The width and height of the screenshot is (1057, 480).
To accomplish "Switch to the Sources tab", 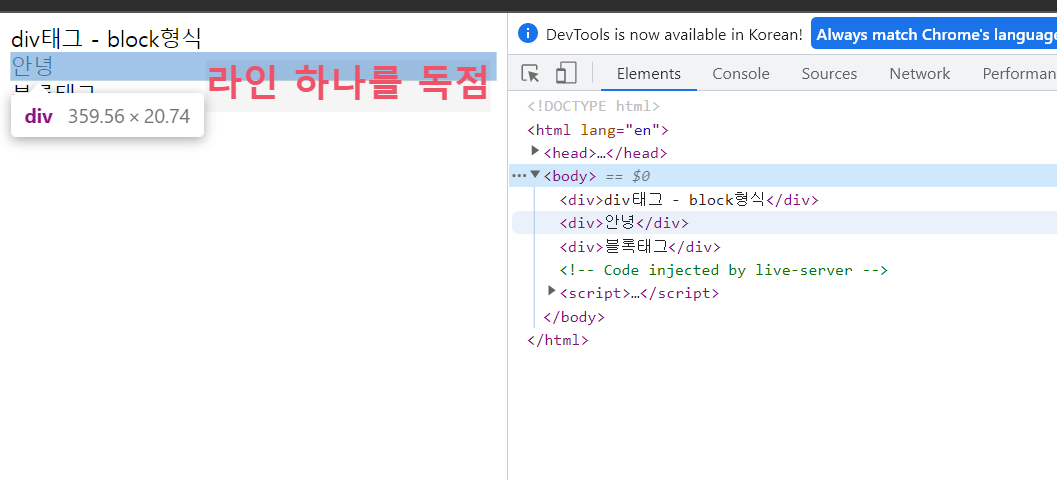I will (x=829, y=73).
